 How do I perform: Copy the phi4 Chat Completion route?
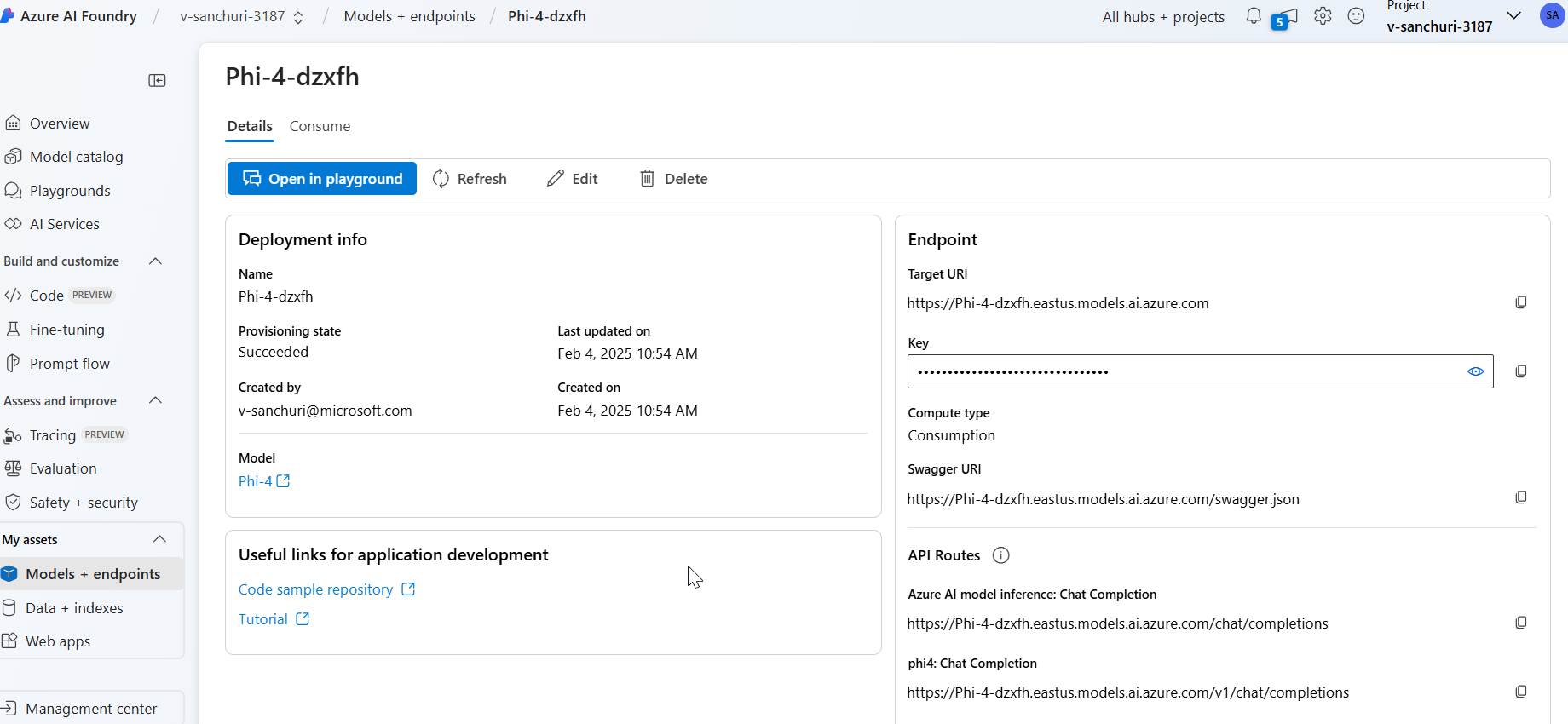point(1521,692)
